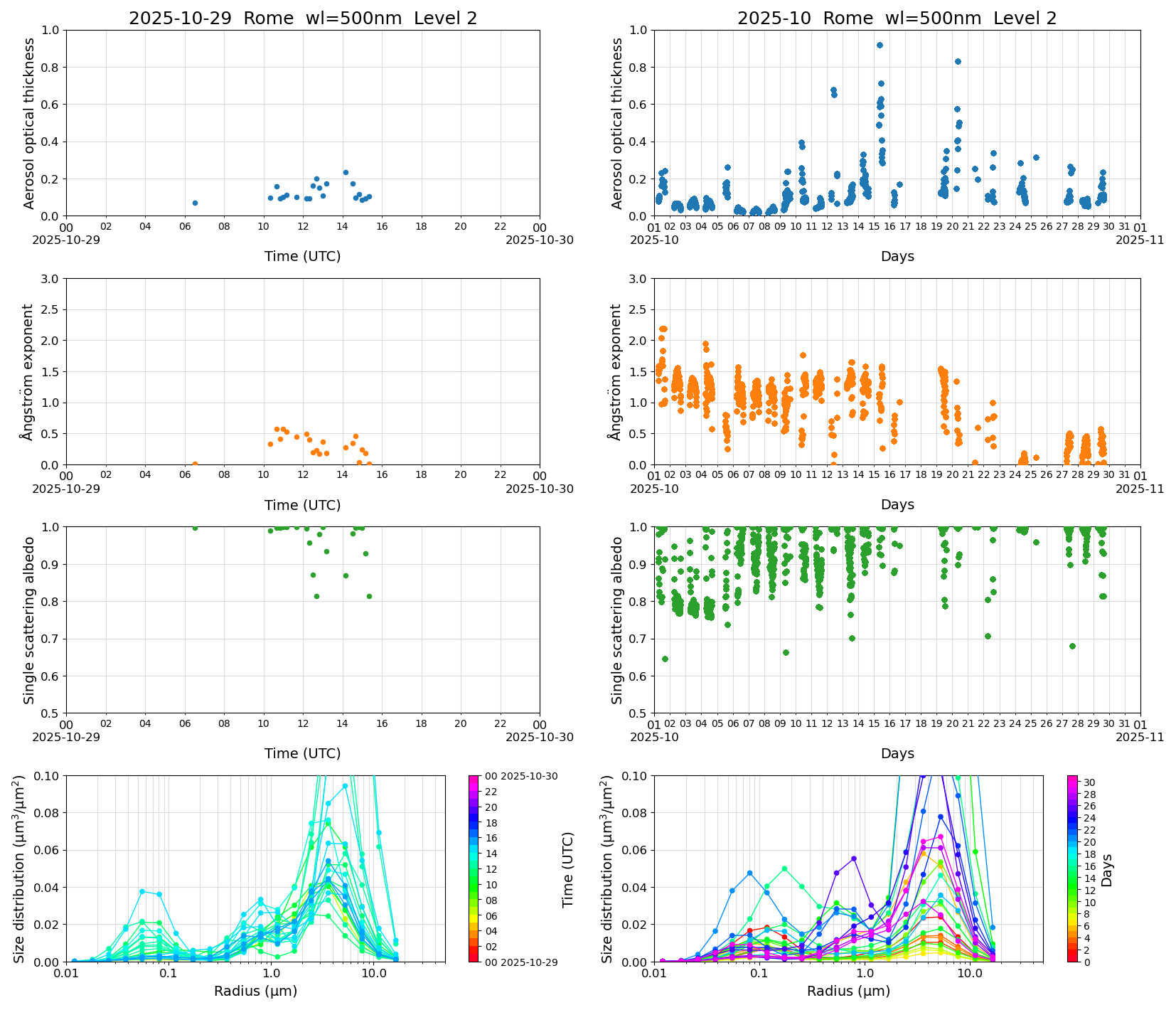Click the vertical "Days" colorbar label
Viewport: 1176px width, 1010px height.
pos(1107,870)
